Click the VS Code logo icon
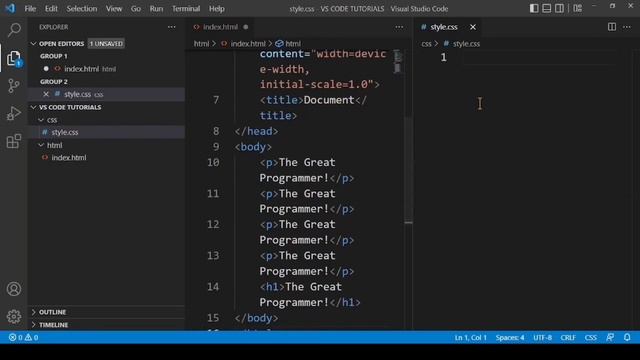The image size is (640, 360). (x=10, y=8)
